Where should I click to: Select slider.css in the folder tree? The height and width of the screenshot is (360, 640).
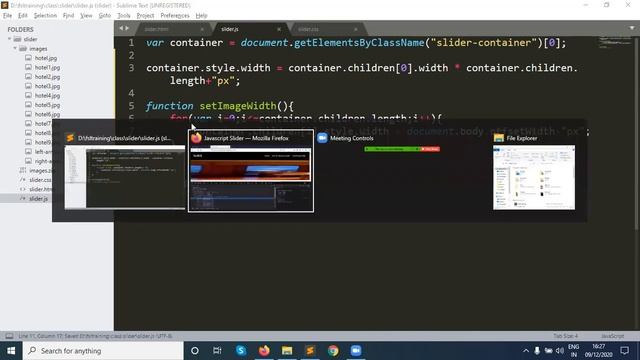point(40,180)
